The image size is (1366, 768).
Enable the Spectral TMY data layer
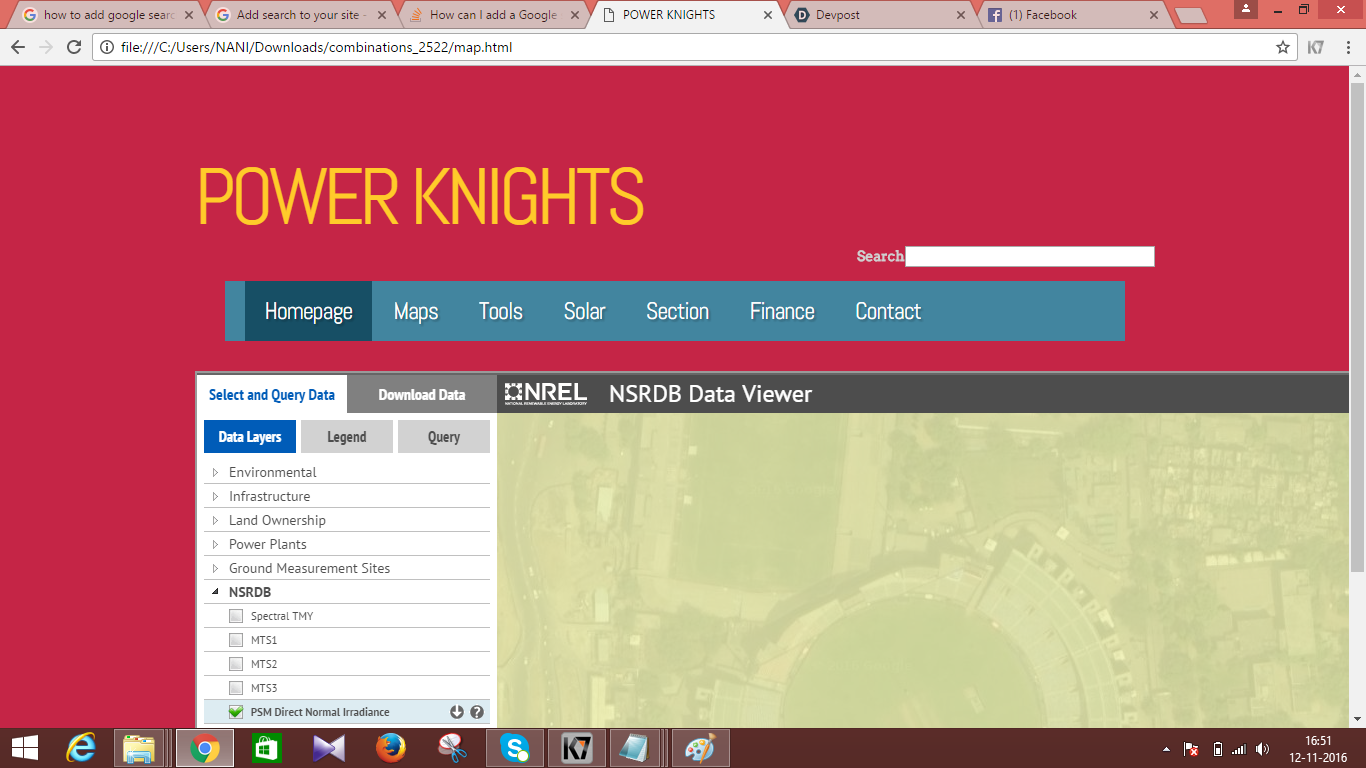[236, 615]
